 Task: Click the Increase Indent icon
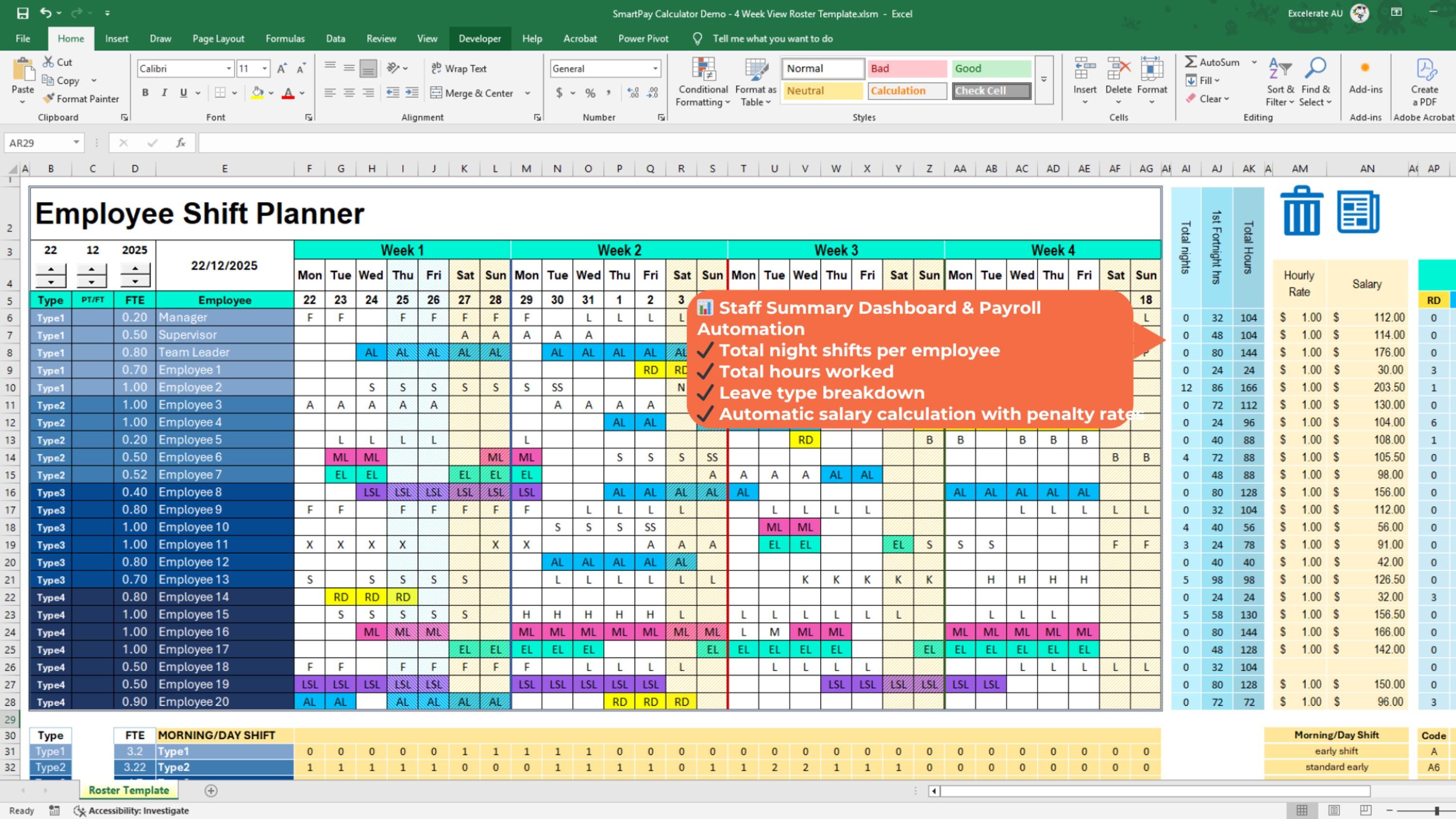(412, 93)
